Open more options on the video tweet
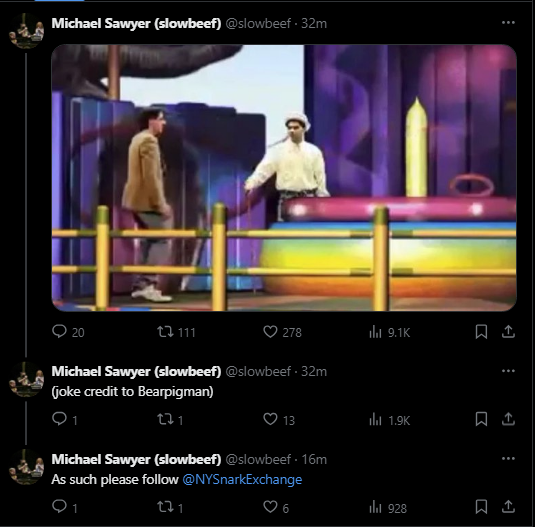This screenshot has height=527, width=535. 508,23
